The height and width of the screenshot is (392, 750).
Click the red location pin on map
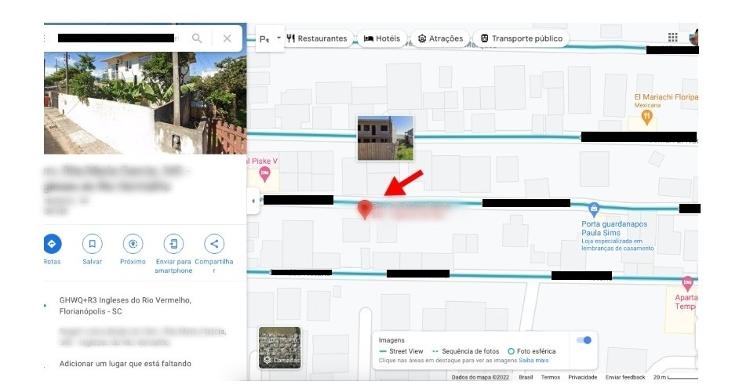coord(365,209)
